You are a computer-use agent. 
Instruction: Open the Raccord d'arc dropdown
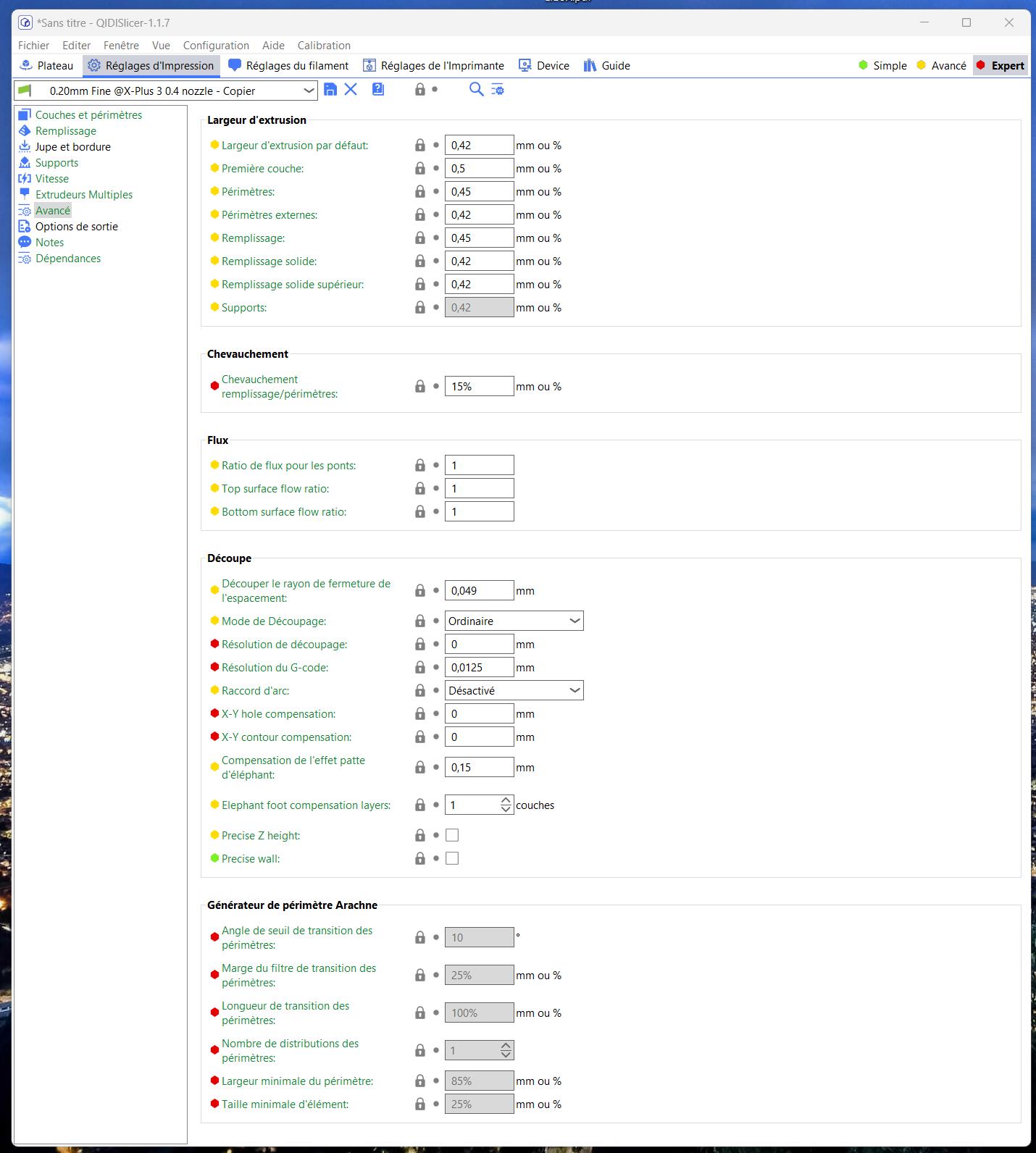tap(514, 690)
